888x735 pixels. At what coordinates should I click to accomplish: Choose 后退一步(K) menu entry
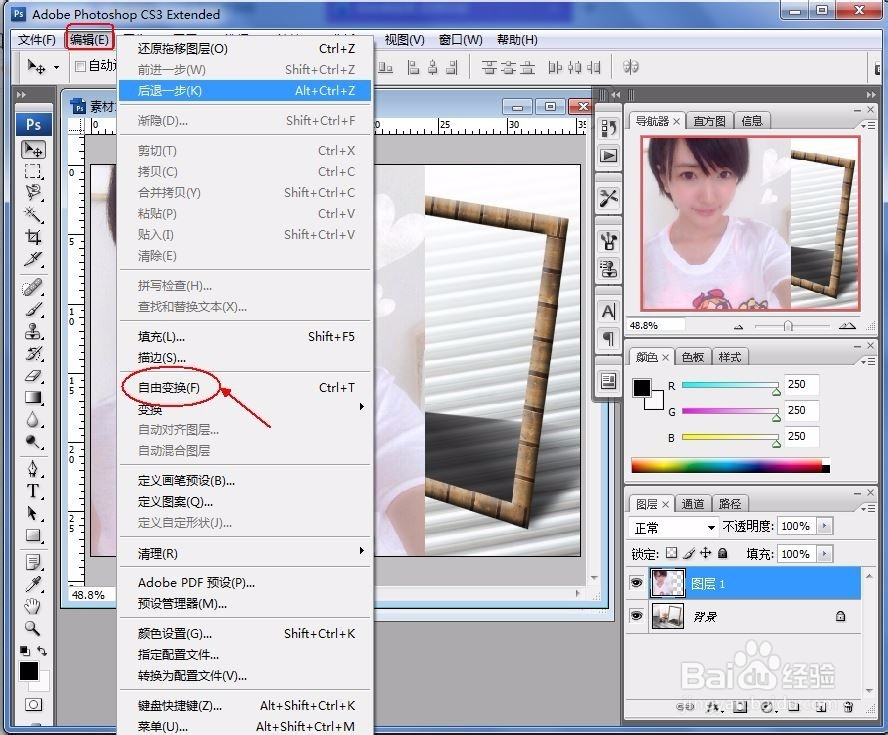click(245, 91)
